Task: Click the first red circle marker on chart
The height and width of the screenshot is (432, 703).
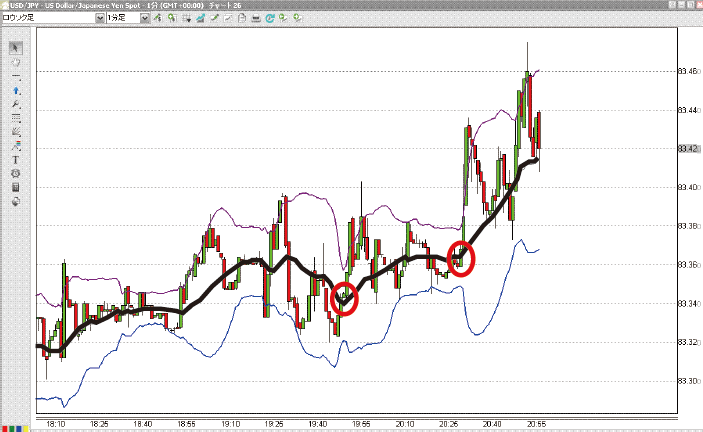Action: point(344,298)
